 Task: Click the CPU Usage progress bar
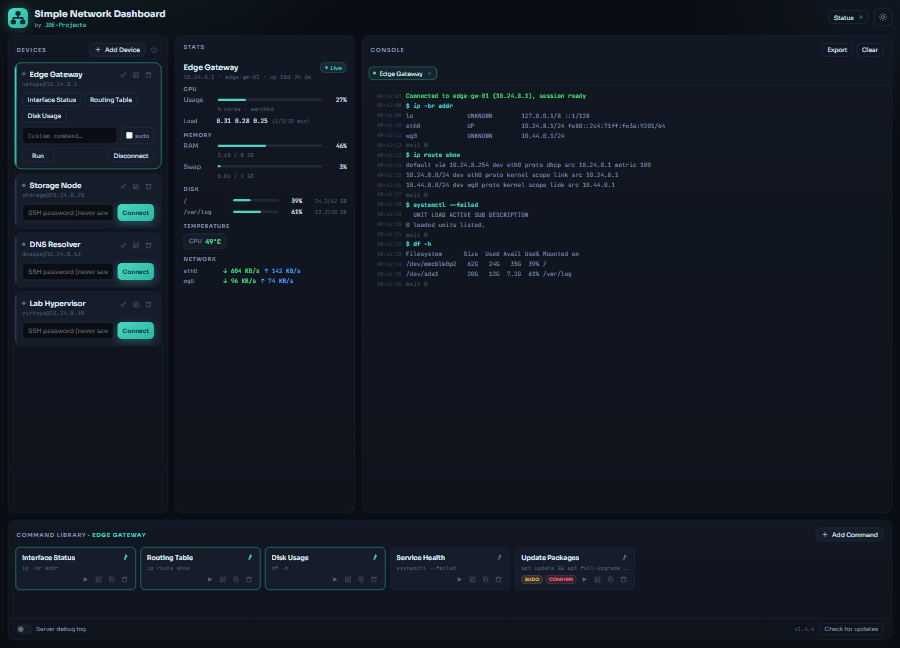click(270, 100)
